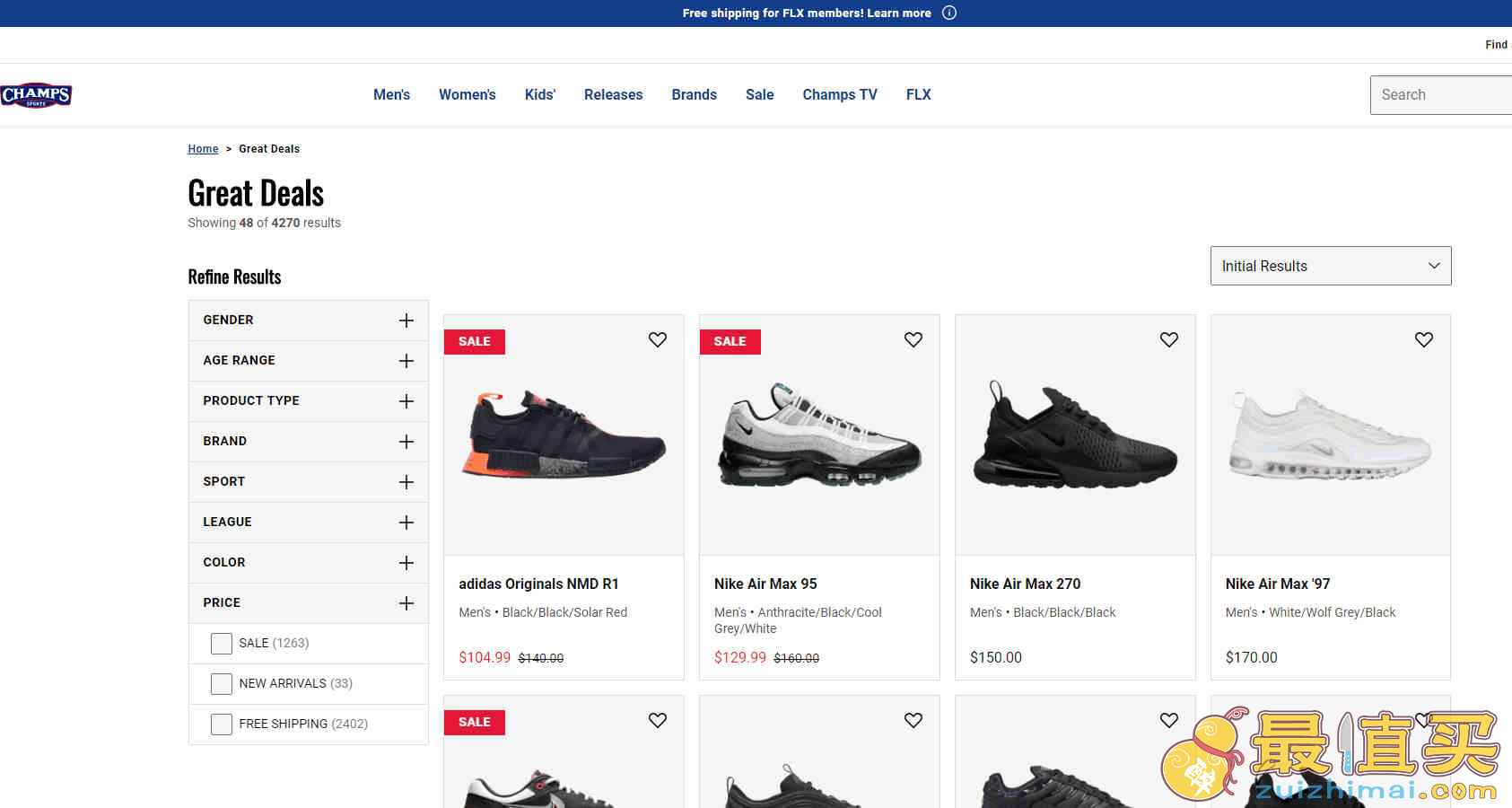Screen dimensions: 1512x808
Task: Favorite the Nike Air Max 270 heart
Action: tap(1169, 339)
